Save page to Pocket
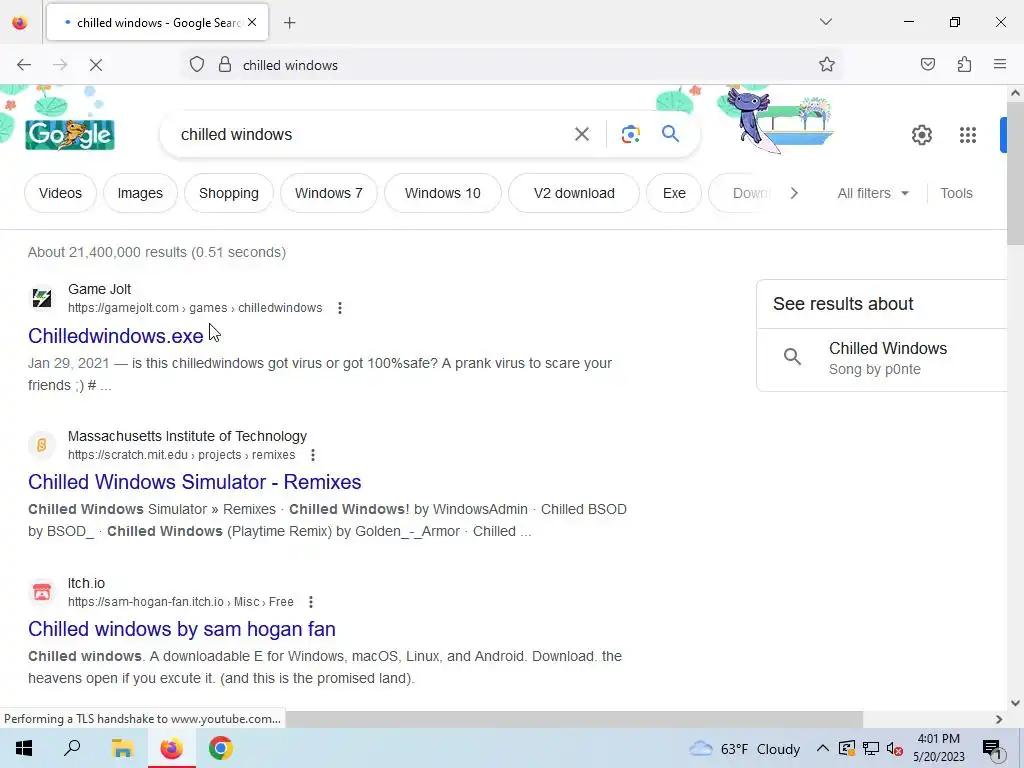The height and width of the screenshot is (768, 1024). pos(927,65)
